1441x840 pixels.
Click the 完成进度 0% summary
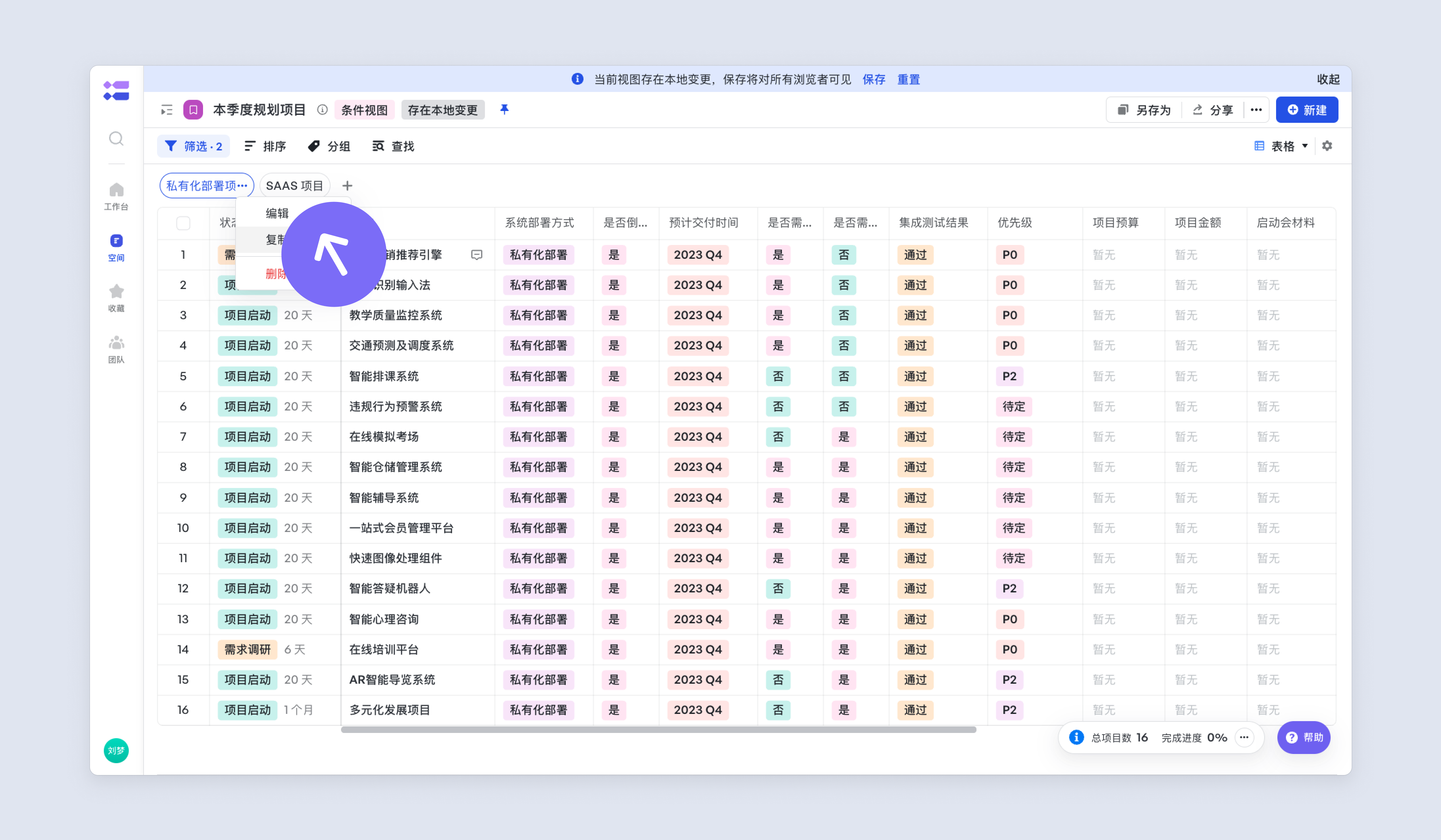point(1194,738)
